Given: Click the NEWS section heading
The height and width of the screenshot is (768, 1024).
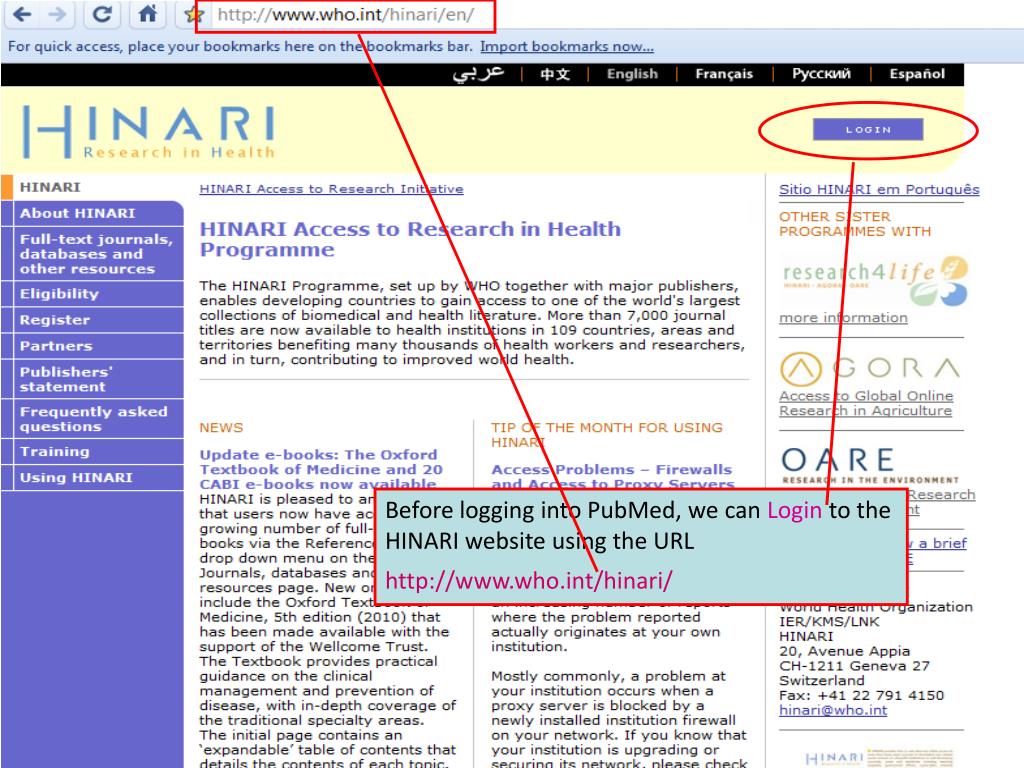Looking at the screenshot, I should [221, 428].
